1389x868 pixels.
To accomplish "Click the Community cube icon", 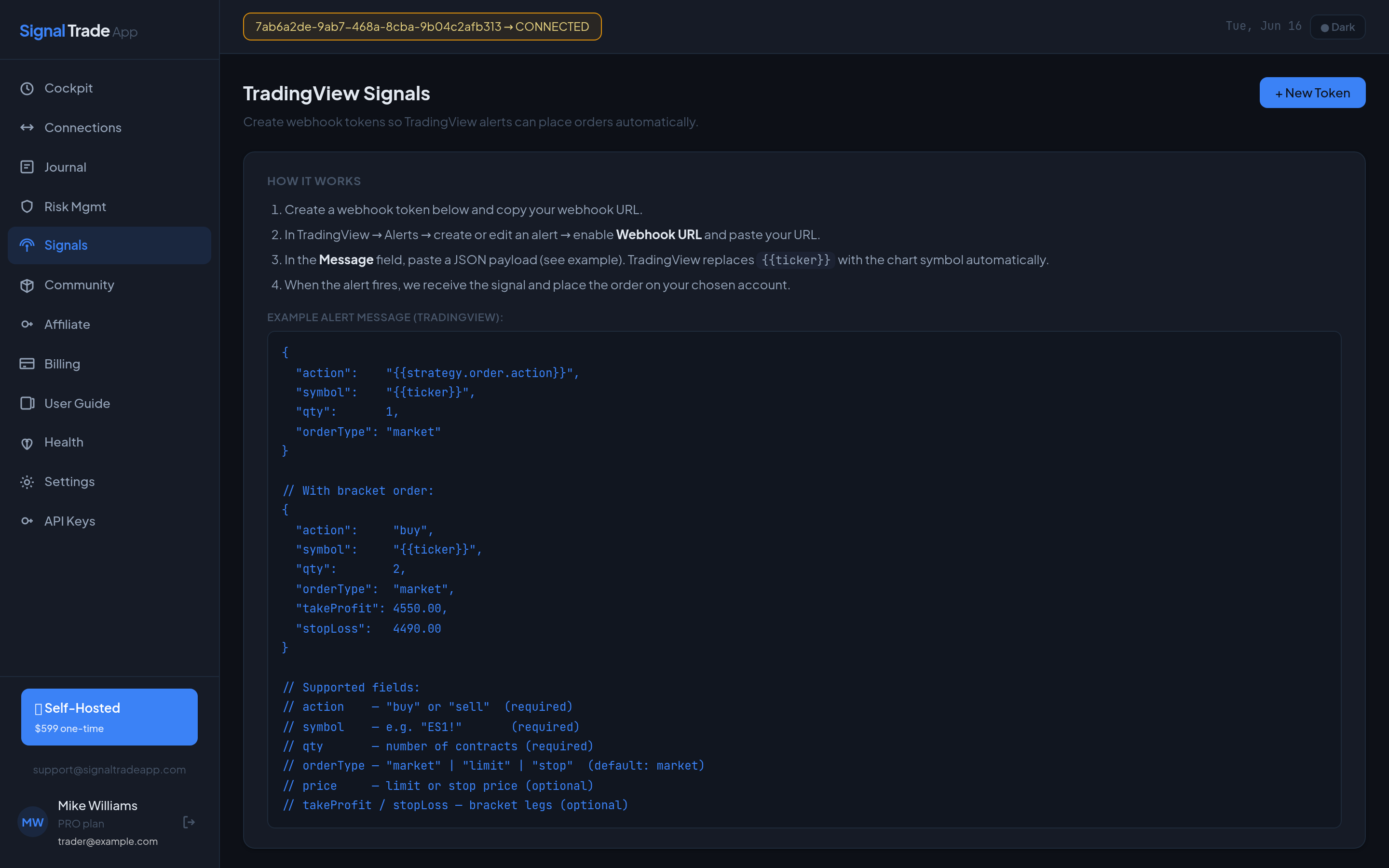I will [x=27, y=285].
